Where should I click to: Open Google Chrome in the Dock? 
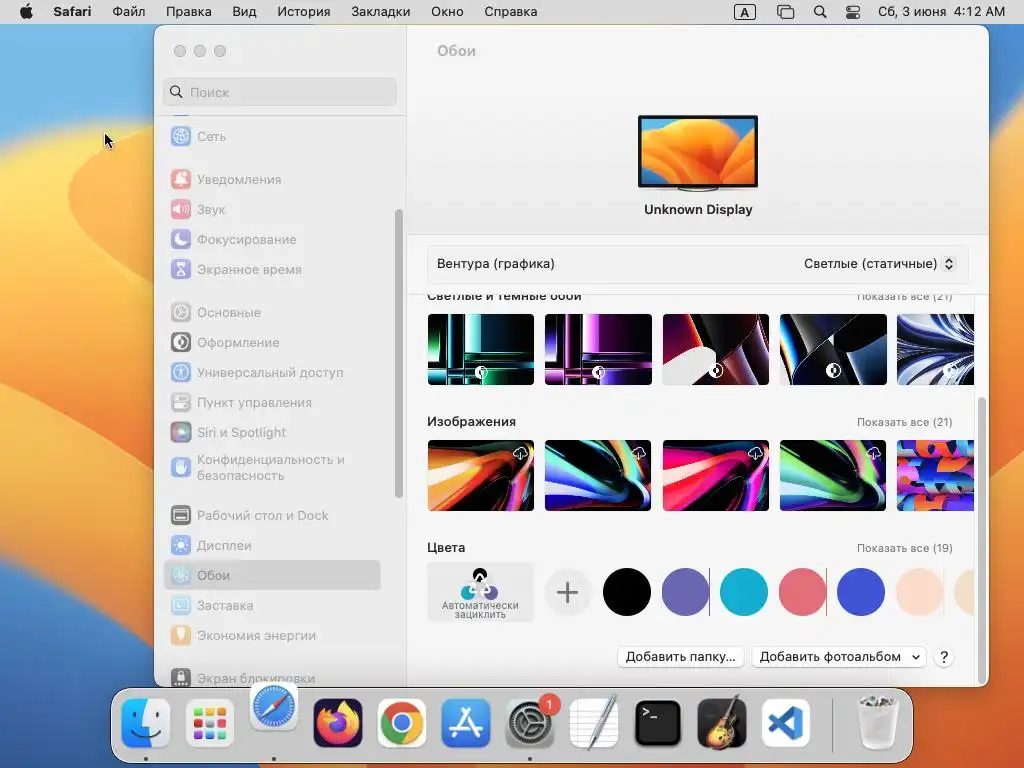click(x=402, y=723)
